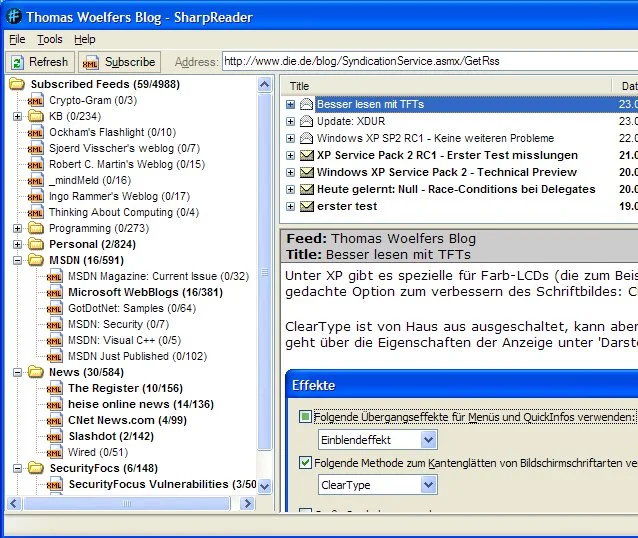Click the KB folder icon
This screenshot has width=638, height=538.
tap(36, 116)
